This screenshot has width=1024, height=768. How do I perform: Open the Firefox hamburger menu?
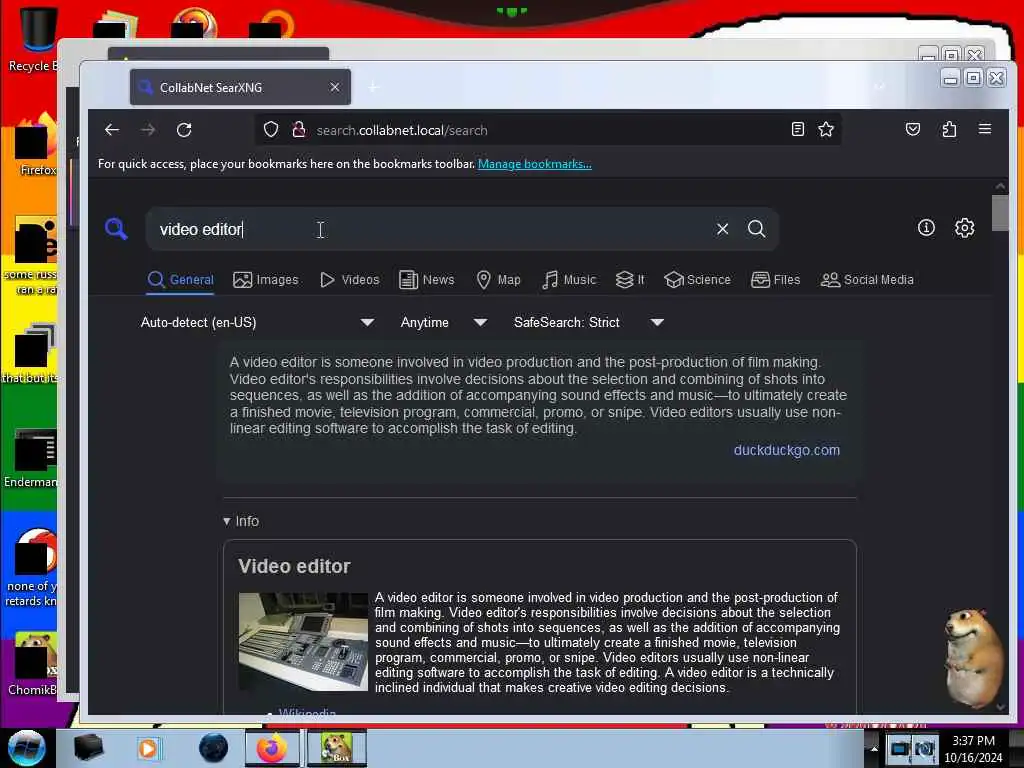pyautogui.click(x=985, y=129)
